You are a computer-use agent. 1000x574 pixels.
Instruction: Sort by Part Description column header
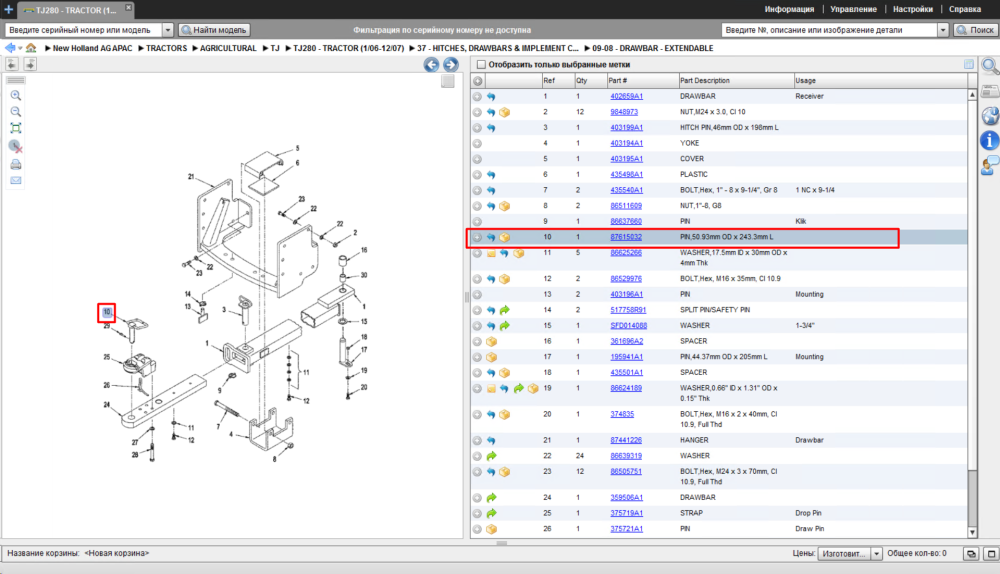point(736,81)
